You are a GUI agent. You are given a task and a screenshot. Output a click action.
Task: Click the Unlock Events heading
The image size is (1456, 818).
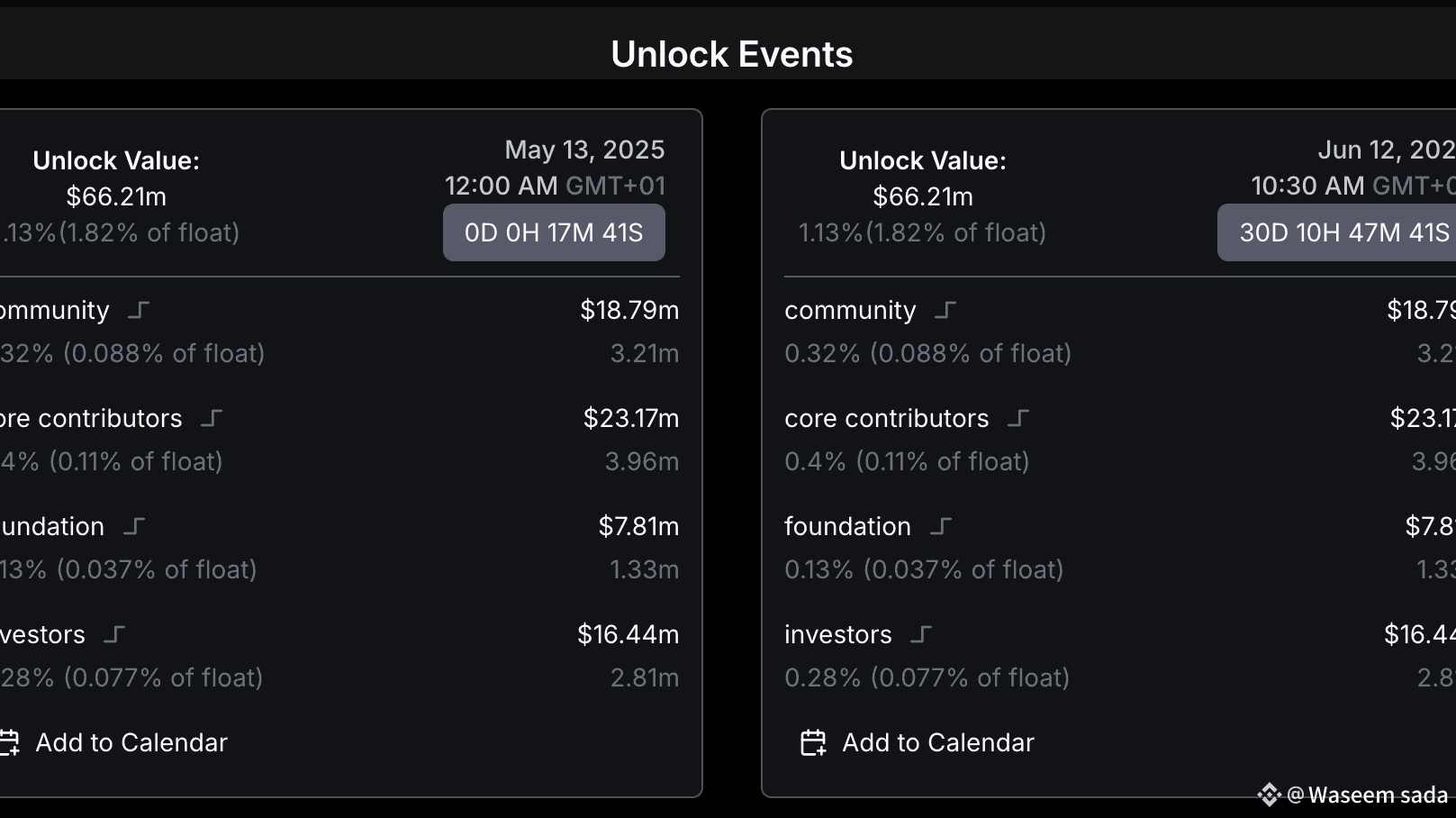[x=731, y=54]
